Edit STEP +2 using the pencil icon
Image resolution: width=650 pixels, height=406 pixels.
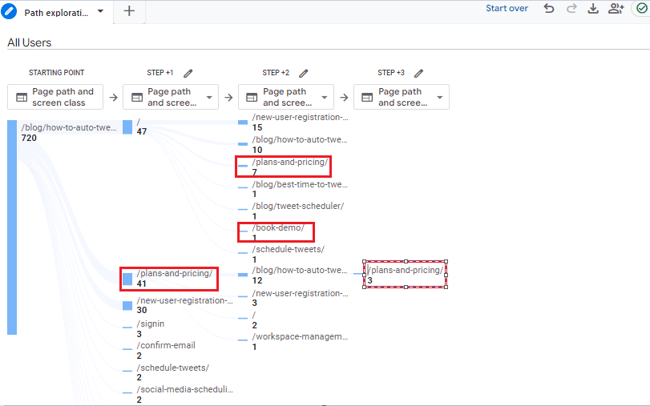[304, 73]
